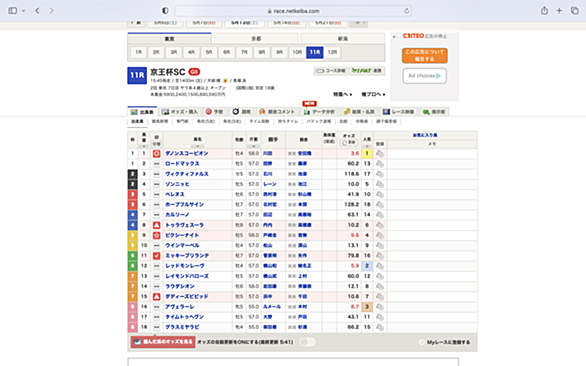Image resolution: width=586 pixels, height=366 pixels.
Task: Click the 切替 mark switch button in header
Action: pyautogui.click(x=157, y=144)
